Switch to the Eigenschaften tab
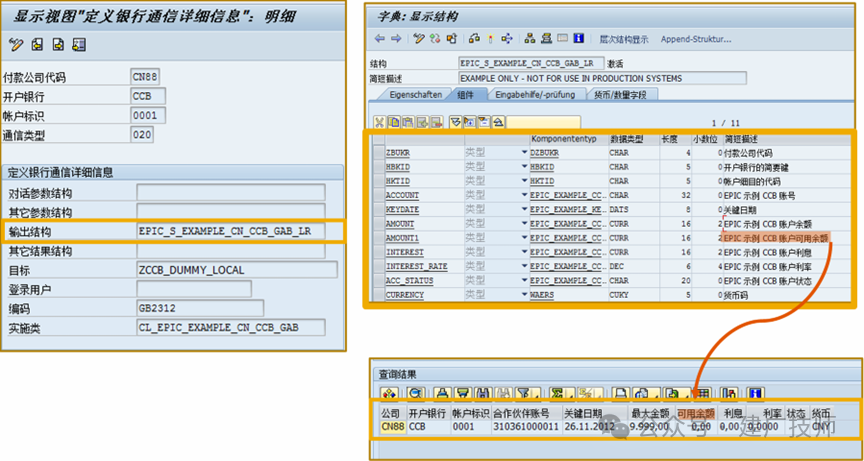 (x=415, y=95)
